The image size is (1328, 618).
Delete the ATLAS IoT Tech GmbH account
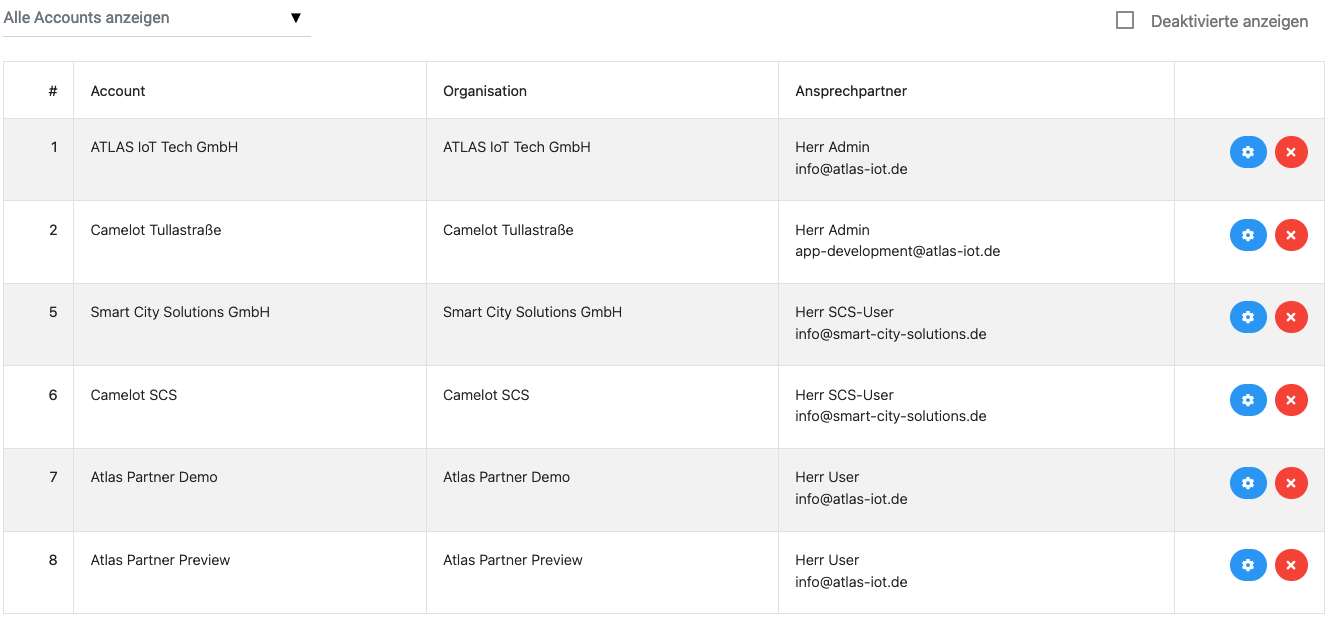tap(1291, 152)
